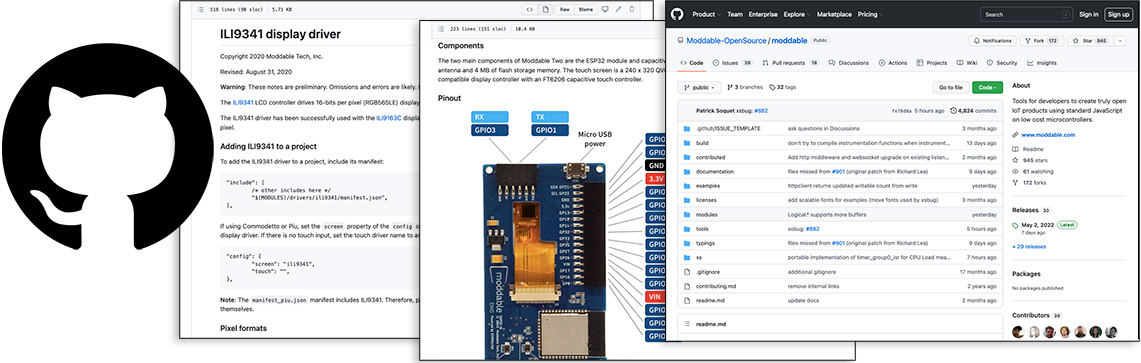View the 32 tags link
Screen dimensions: 1141x363
pos(783,87)
